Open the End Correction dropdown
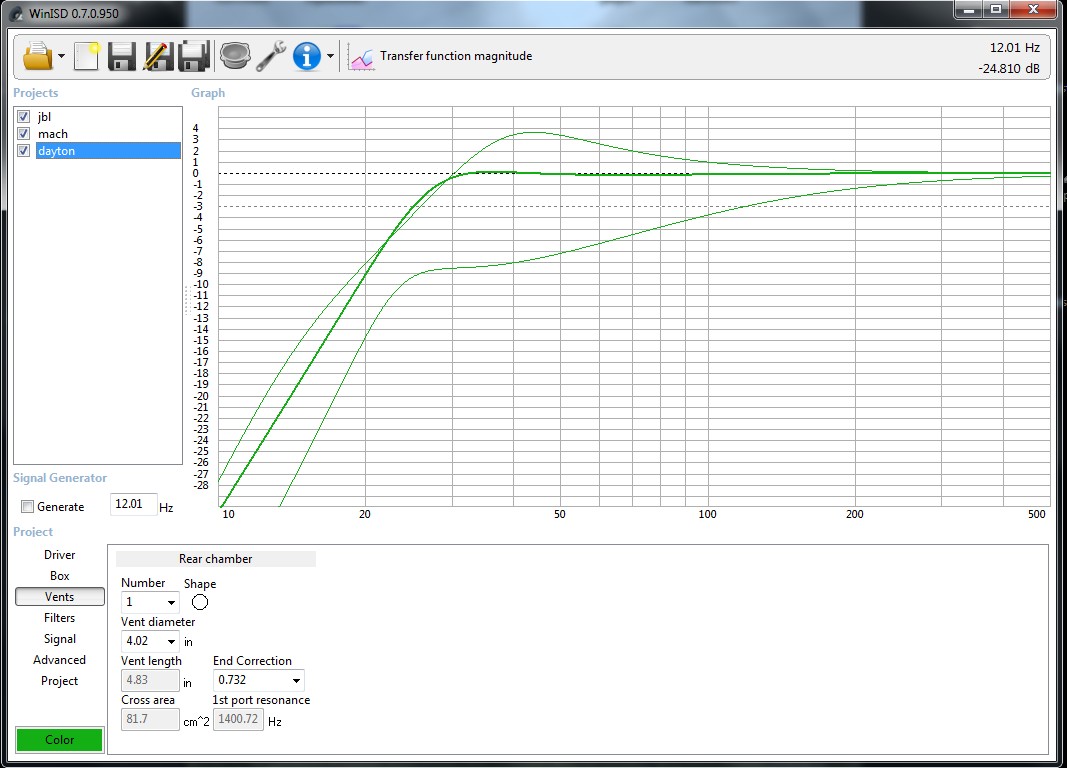This screenshot has height=768, width=1067. click(x=296, y=680)
